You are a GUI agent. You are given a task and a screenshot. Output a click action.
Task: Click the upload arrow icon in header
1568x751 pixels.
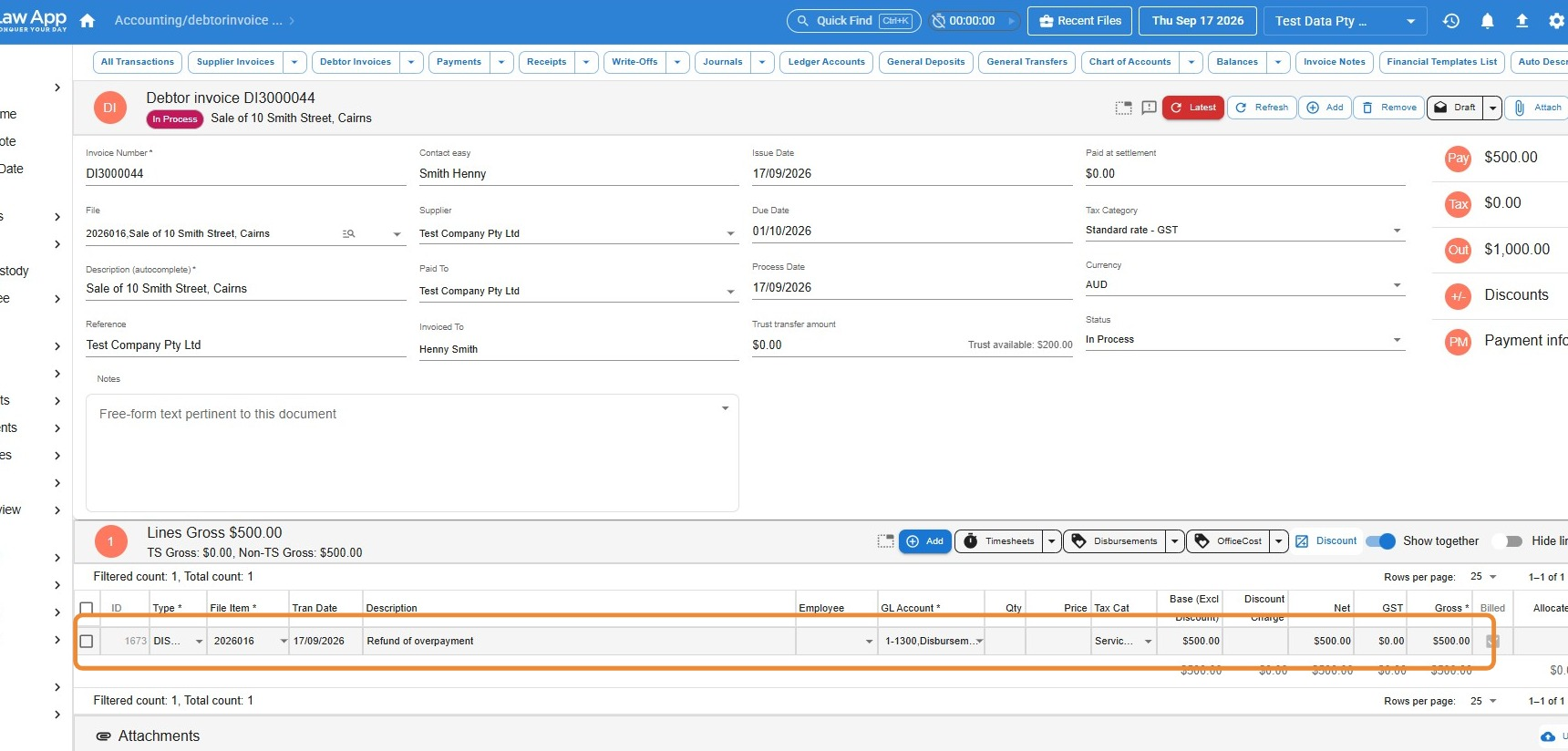coord(1522,20)
